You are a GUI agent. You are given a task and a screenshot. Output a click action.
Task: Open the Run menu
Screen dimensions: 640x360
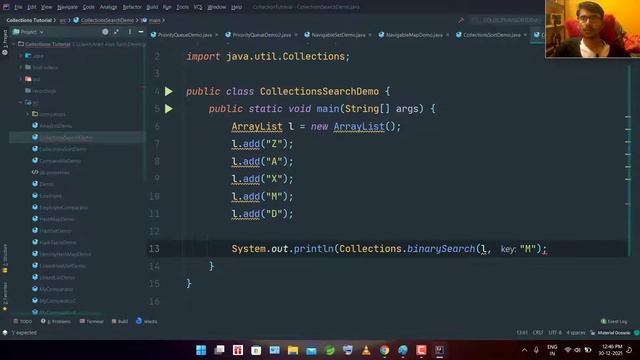167,7
